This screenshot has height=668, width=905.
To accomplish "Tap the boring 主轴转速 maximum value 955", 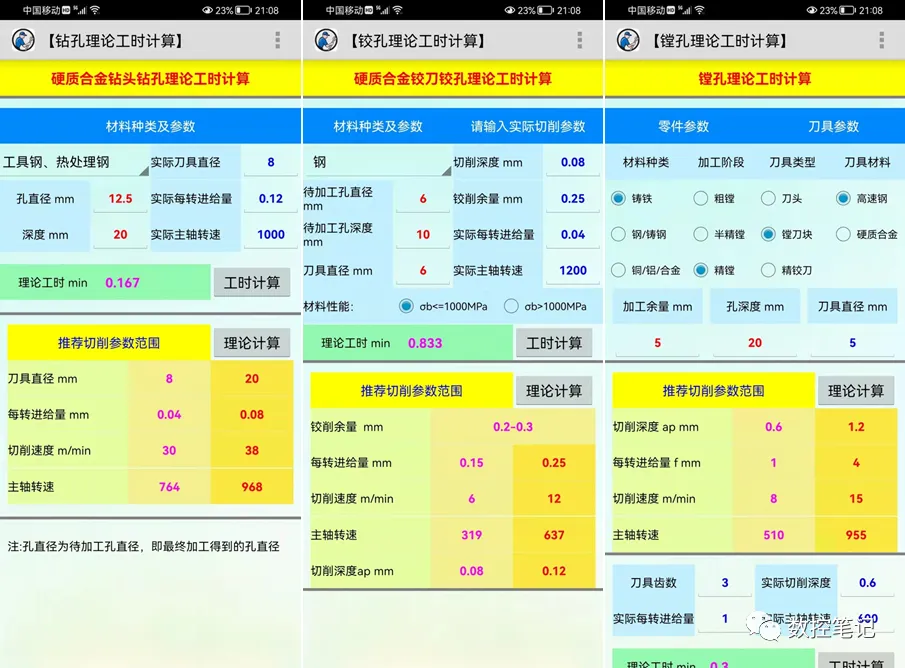I will point(856,535).
